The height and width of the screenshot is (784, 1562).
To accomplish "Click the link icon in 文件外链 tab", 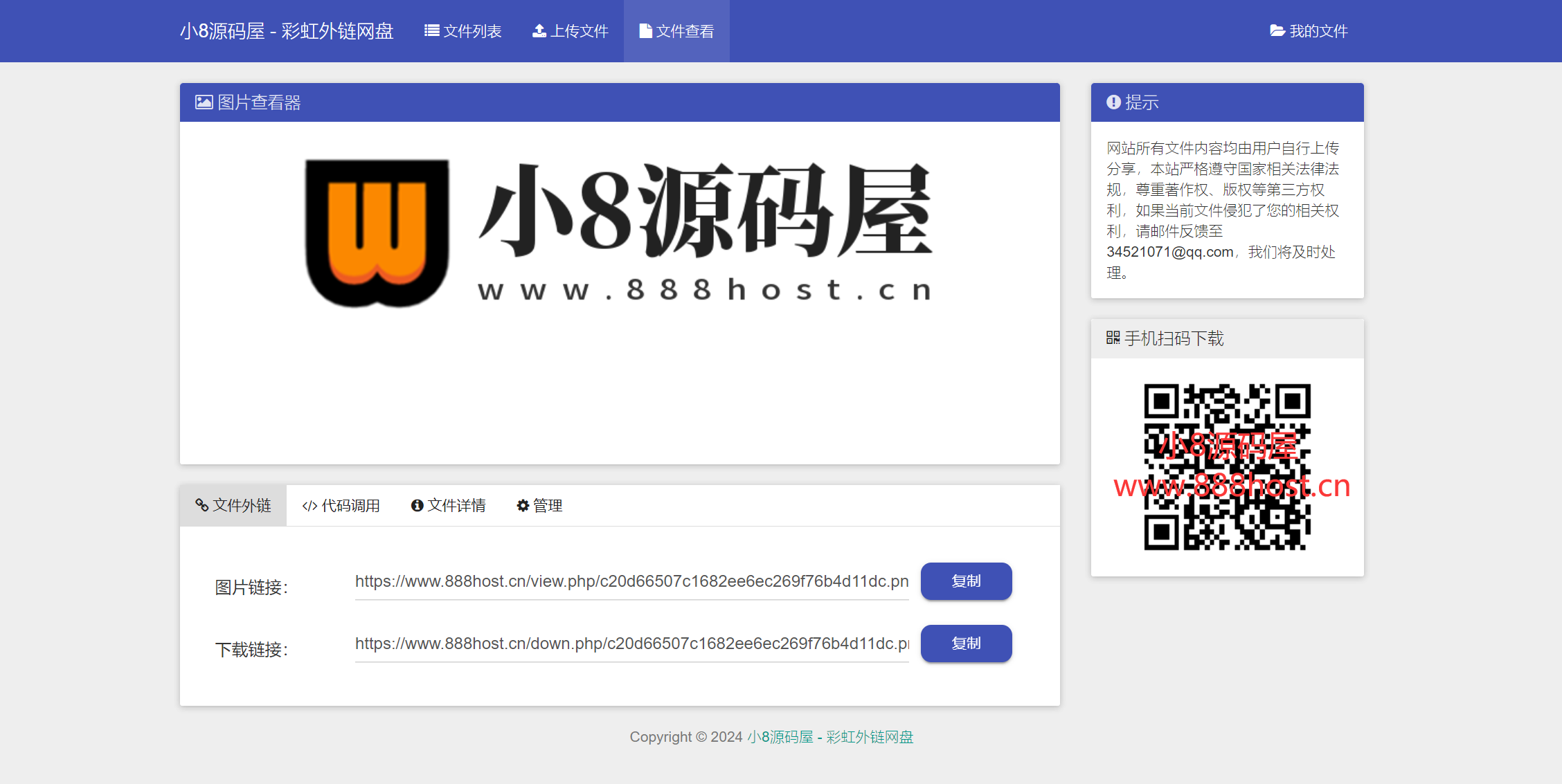I will pos(202,505).
